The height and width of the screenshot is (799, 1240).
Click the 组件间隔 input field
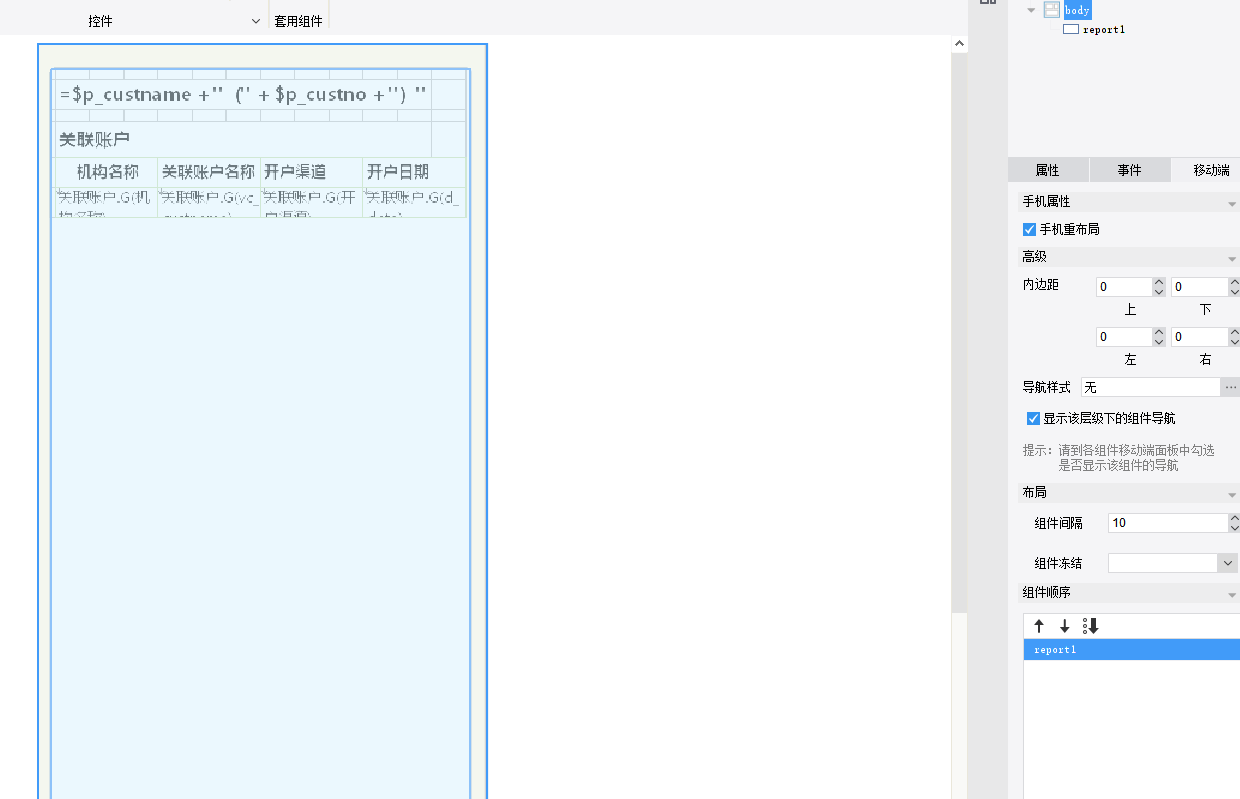(1167, 523)
